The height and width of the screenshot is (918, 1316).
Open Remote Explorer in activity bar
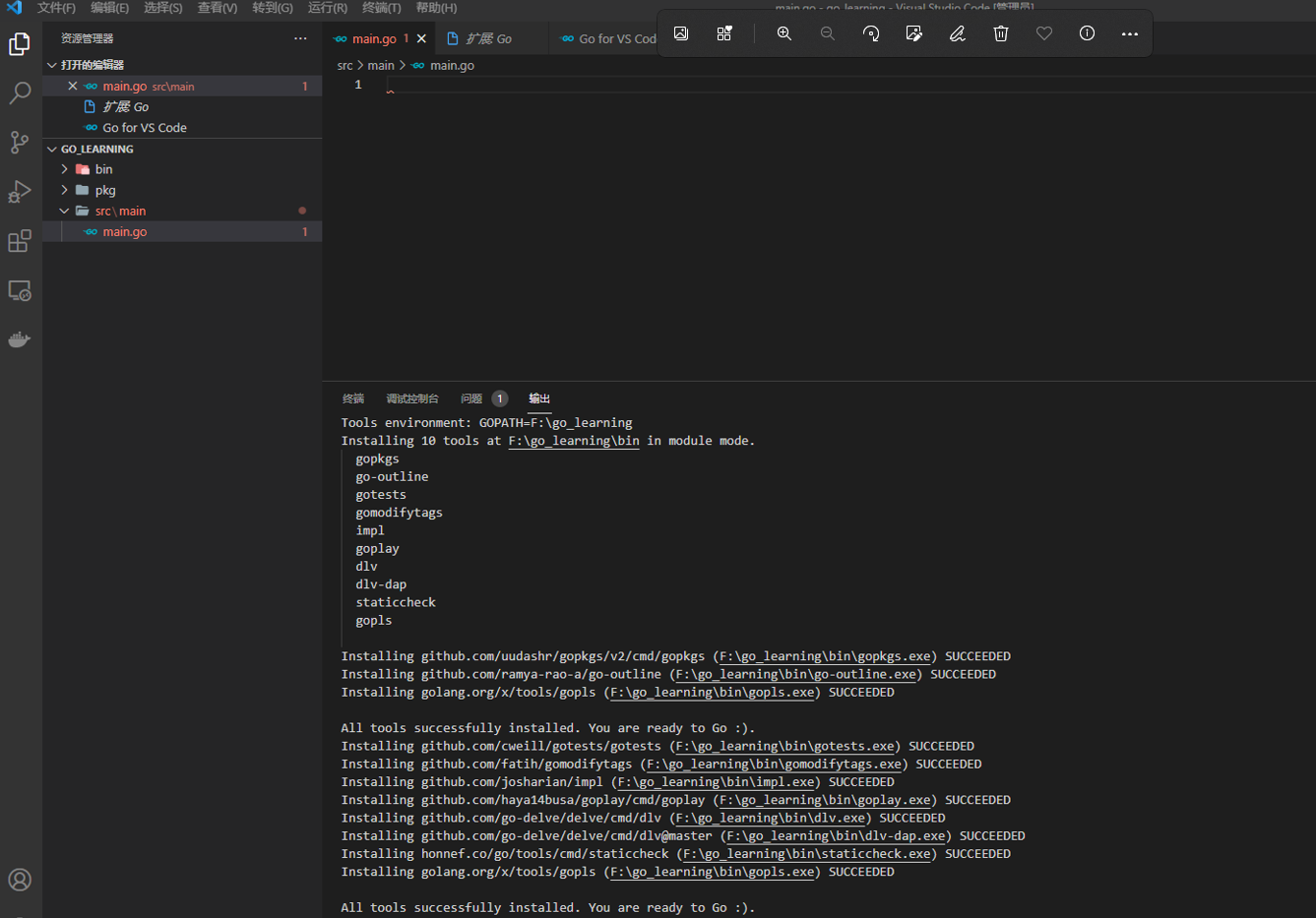point(20,291)
